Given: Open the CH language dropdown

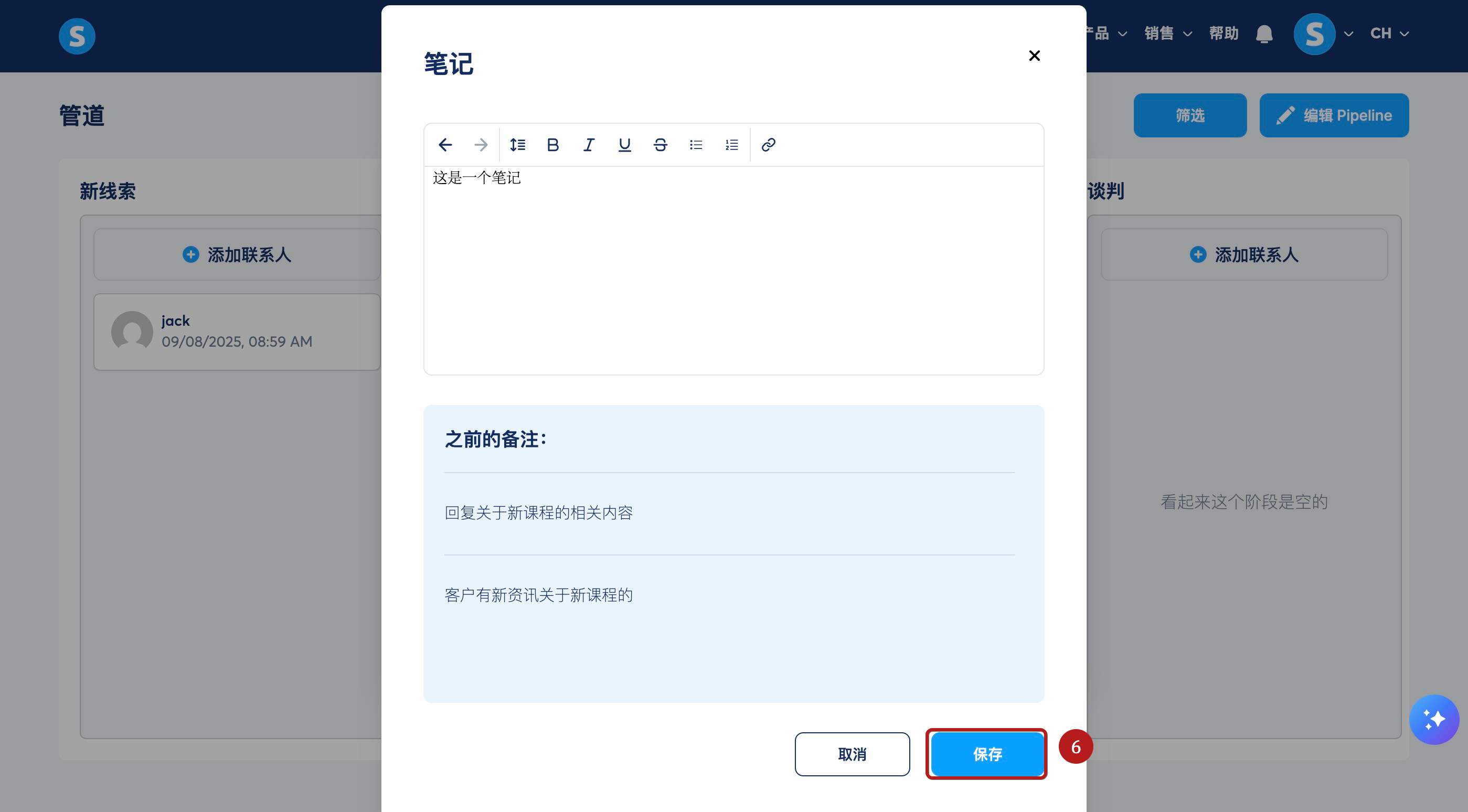Looking at the screenshot, I should click(1389, 34).
